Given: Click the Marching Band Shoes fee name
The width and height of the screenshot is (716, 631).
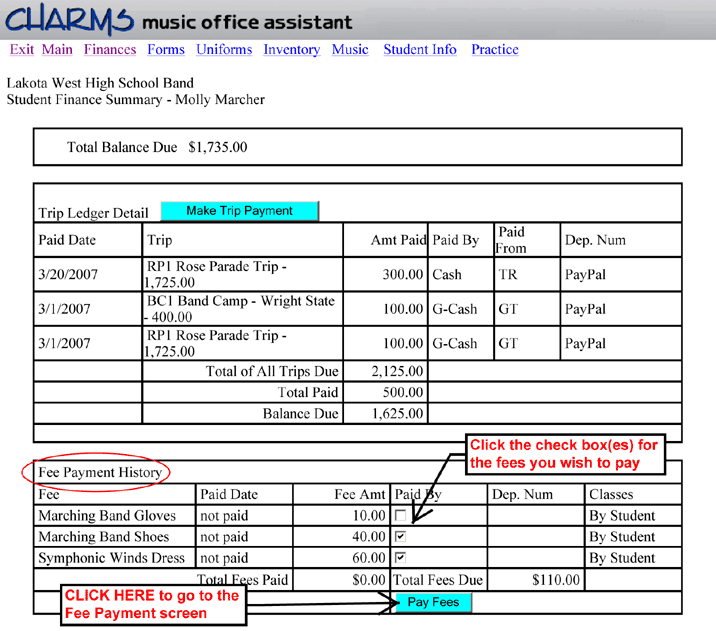Looking at the screenshot, I should [104, 536].
